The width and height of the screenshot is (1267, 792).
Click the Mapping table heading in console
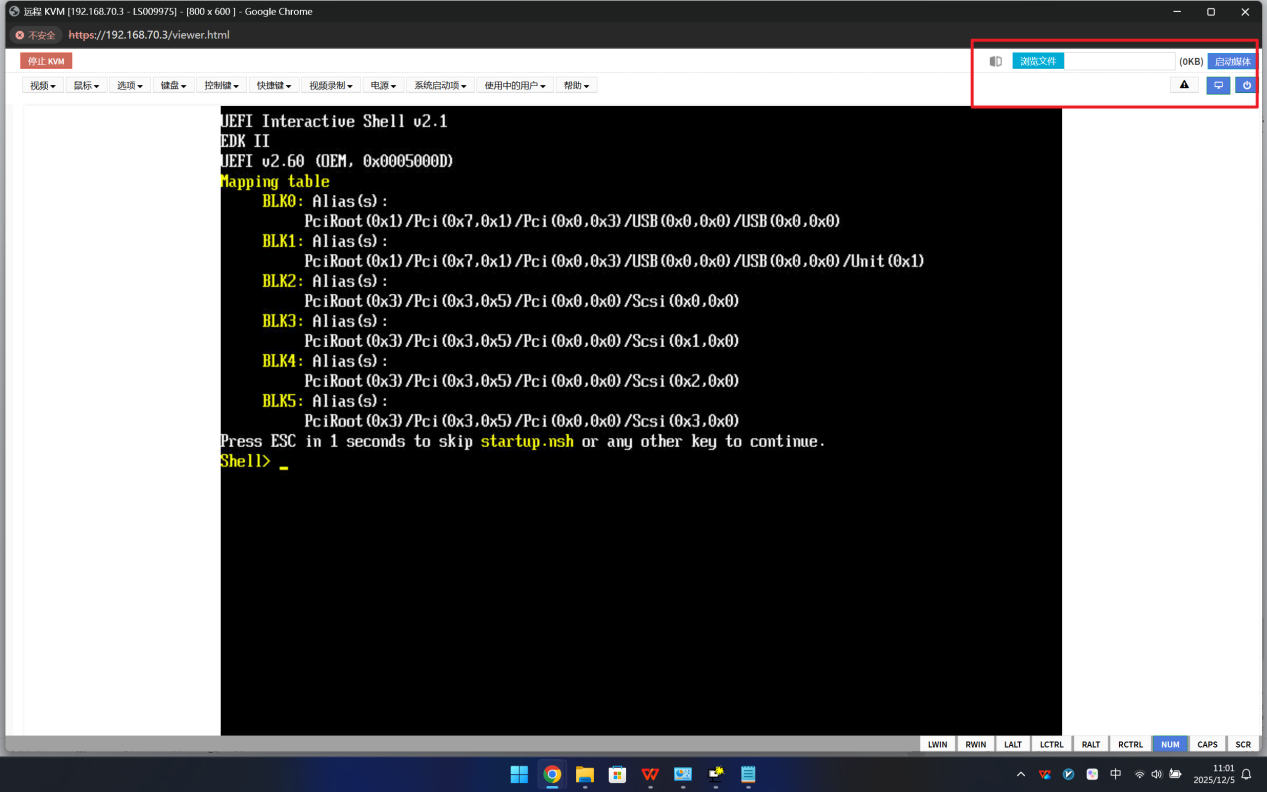tap(275, 181)
